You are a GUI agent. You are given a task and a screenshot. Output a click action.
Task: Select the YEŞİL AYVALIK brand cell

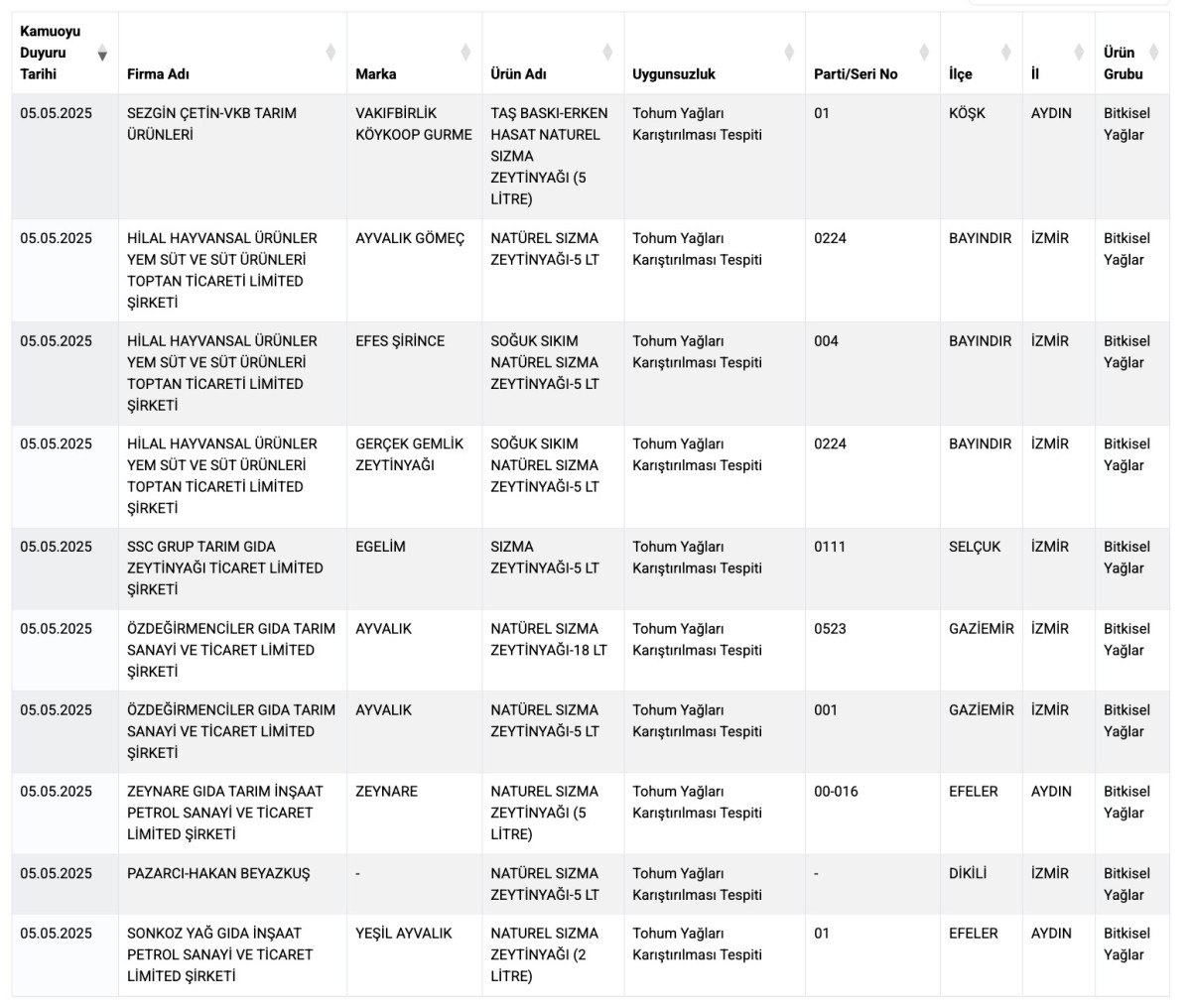(403, 934)
